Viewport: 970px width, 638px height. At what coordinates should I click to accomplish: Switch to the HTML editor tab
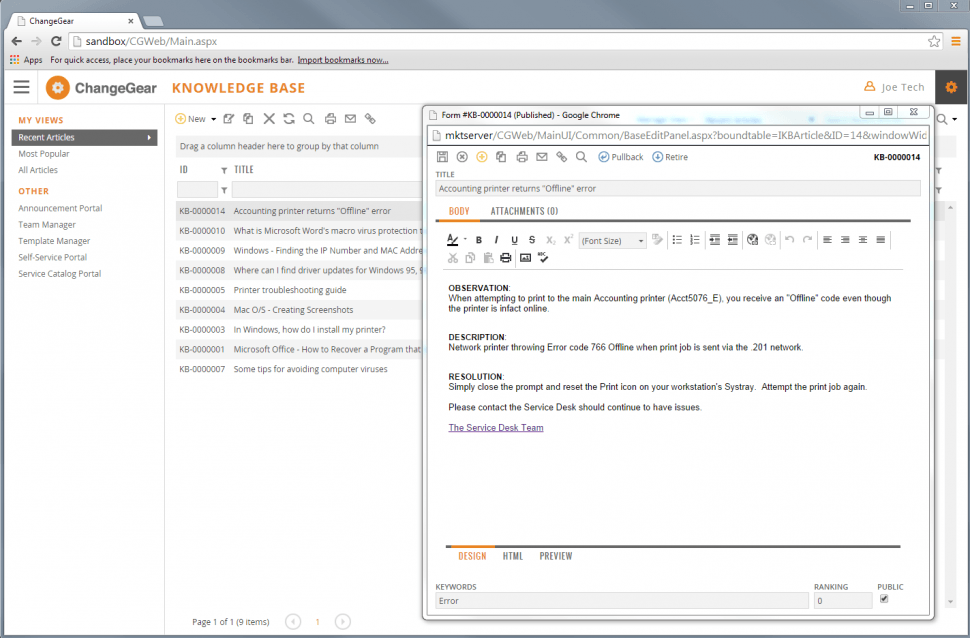pyautogui.click(x=513, y=556)
